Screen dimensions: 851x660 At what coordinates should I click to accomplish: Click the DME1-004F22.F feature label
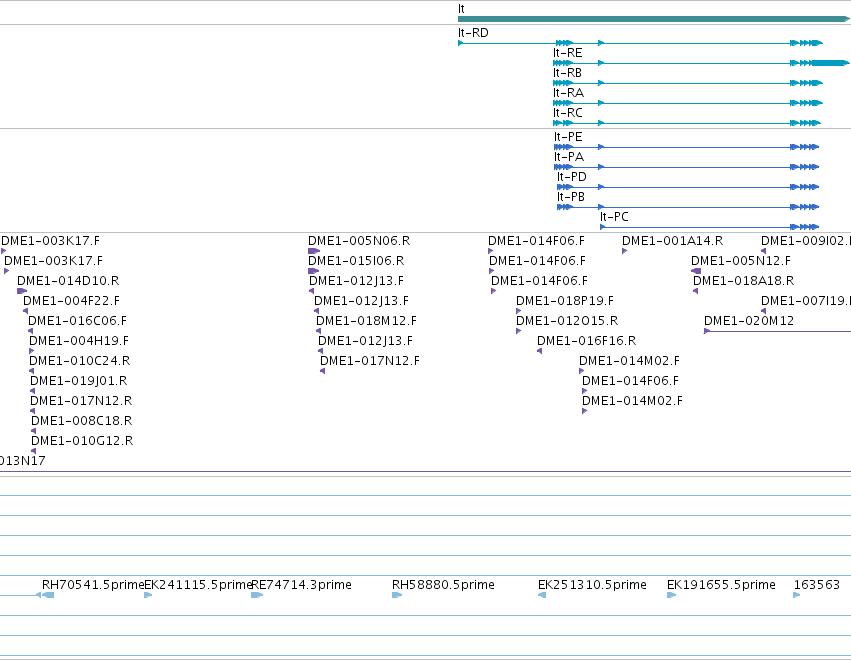71,301
